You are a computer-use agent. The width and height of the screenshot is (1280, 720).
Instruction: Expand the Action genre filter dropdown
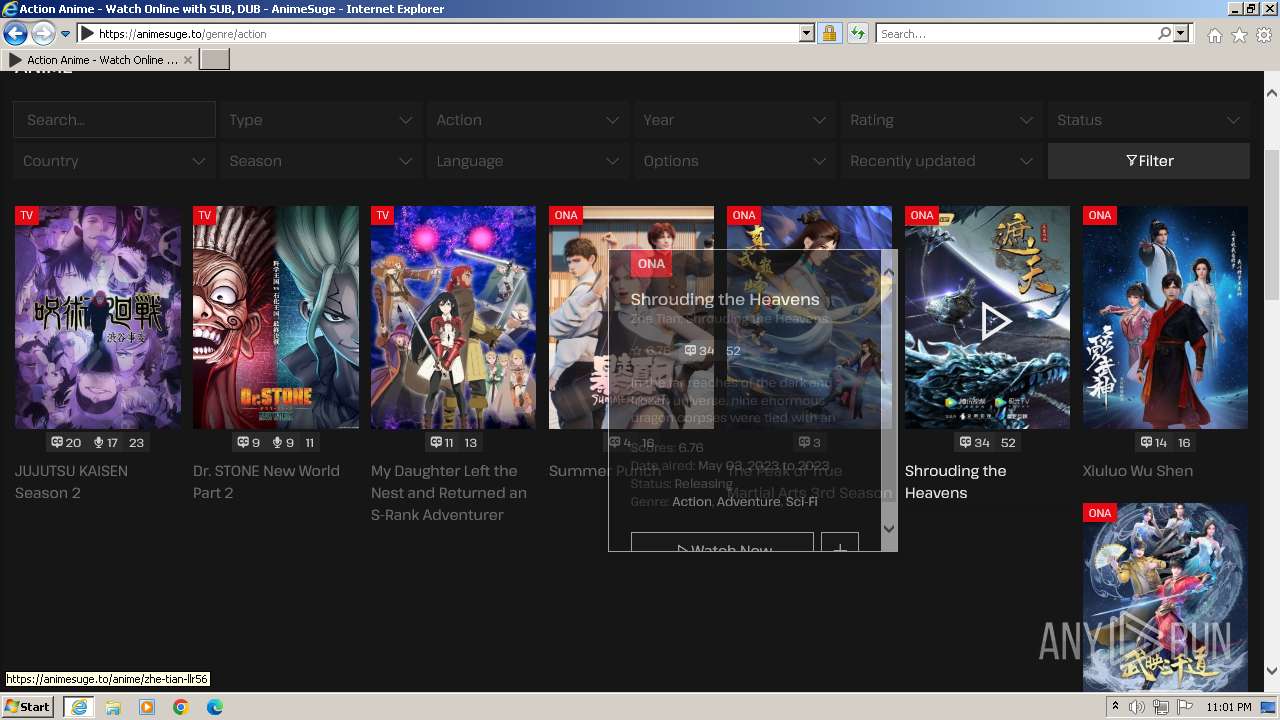pos(527,120)
